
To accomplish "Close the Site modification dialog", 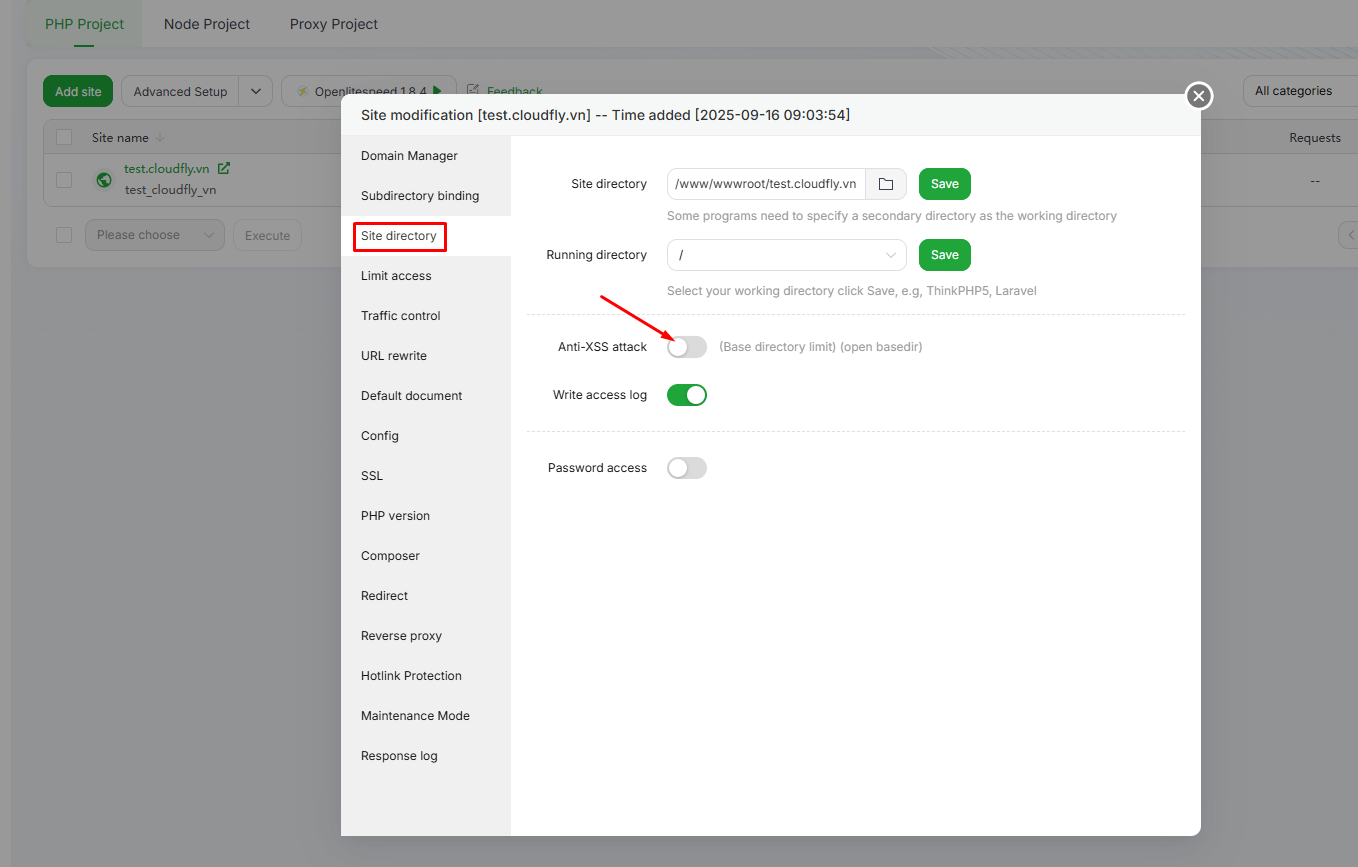I will pyautogui.click(x=1198, y=96).
